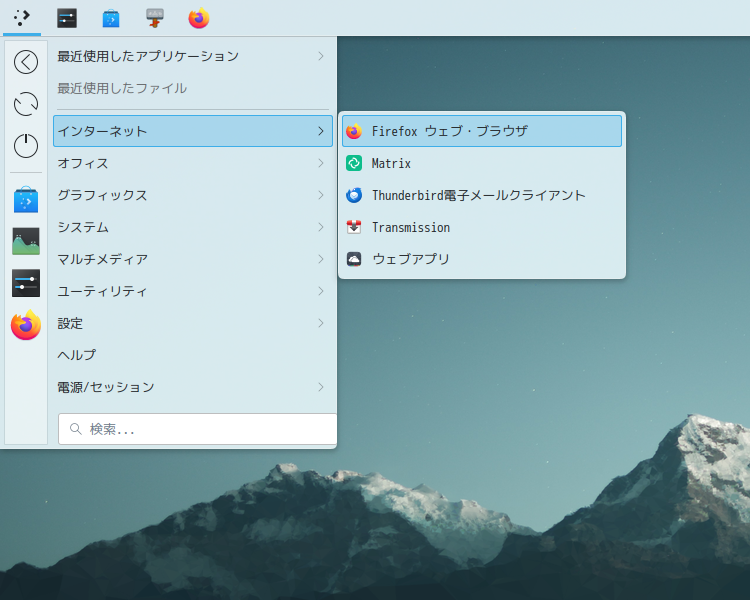Viewport: 750px width, 600px height.
Task: Click the logout back-arrow icon in the sidebar
Action: [x=26, y=62]
